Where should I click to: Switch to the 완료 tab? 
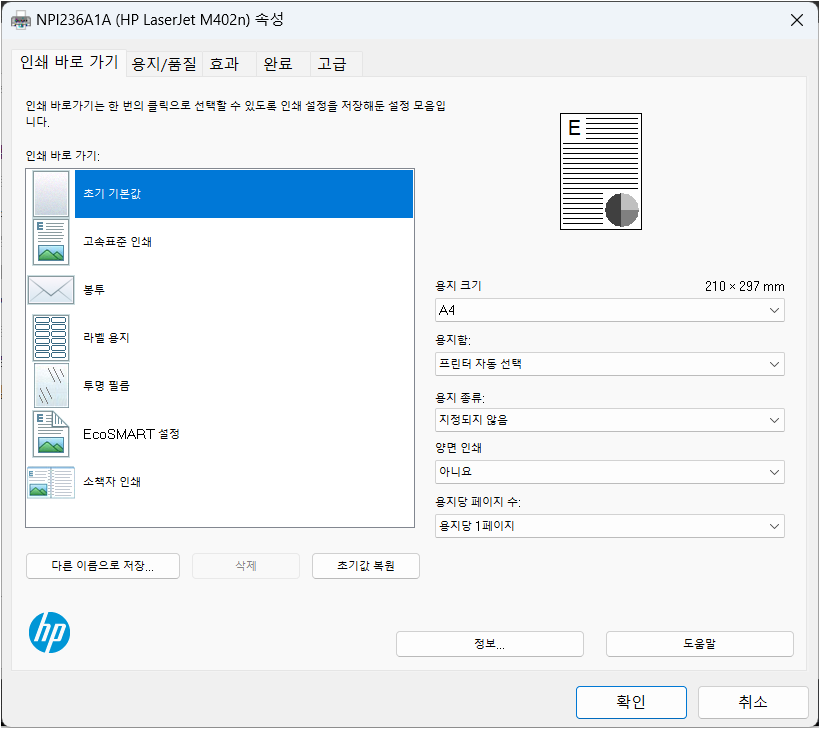pos(283,64)
